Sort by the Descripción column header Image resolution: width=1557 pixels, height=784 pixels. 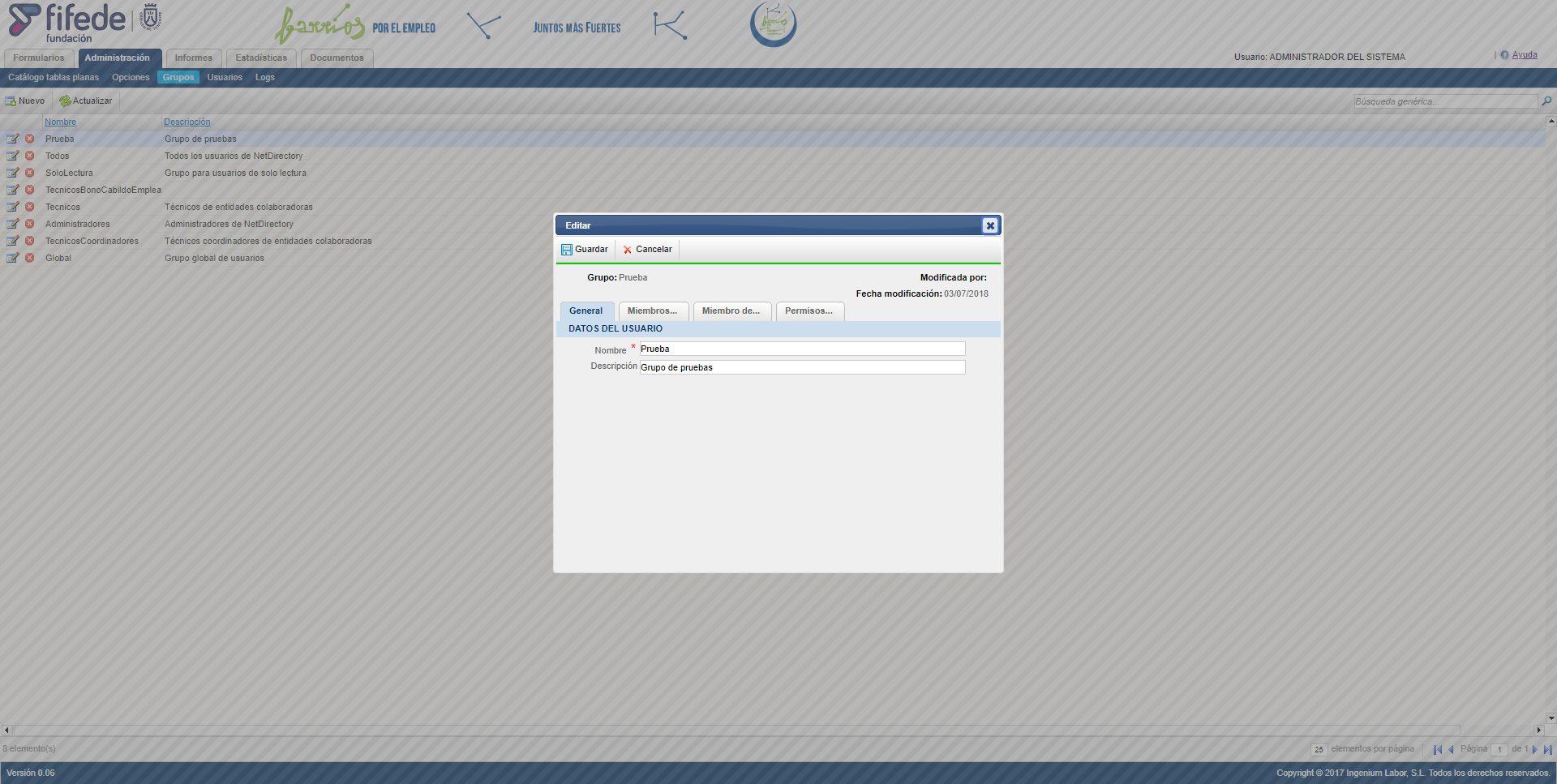click(x=187, y=122)
